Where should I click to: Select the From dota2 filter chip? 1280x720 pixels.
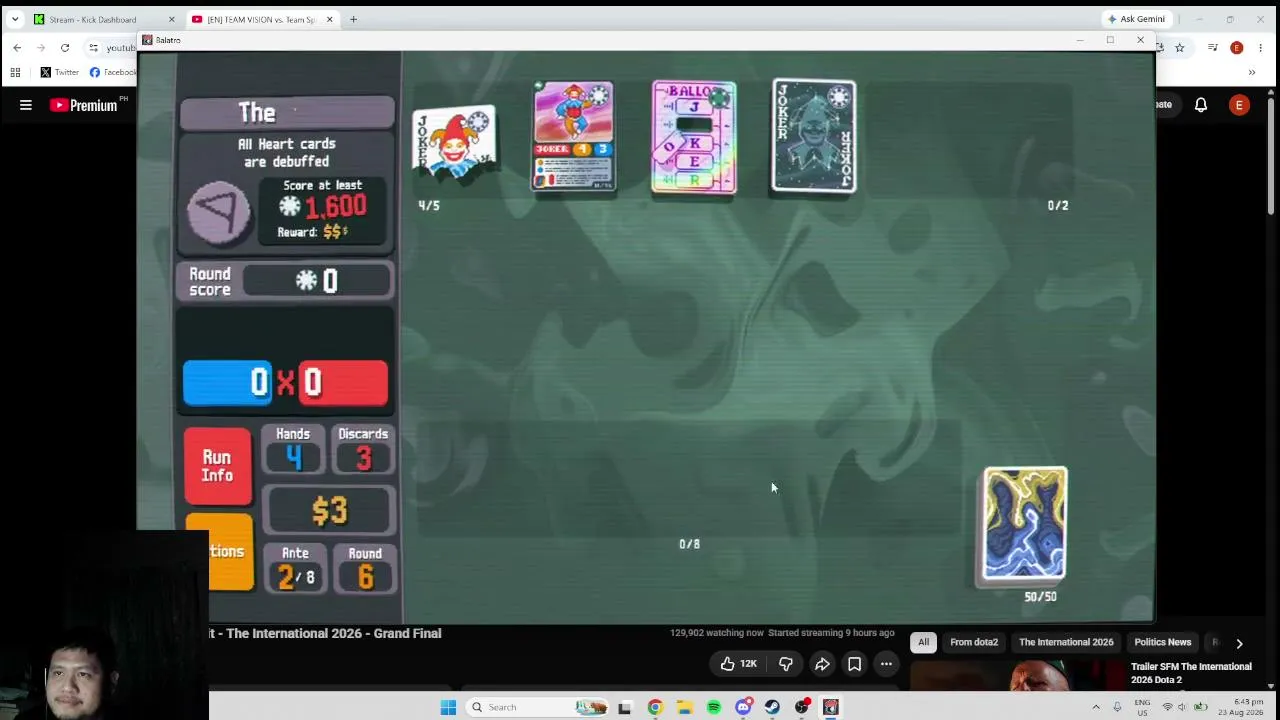tap(974, 642)
